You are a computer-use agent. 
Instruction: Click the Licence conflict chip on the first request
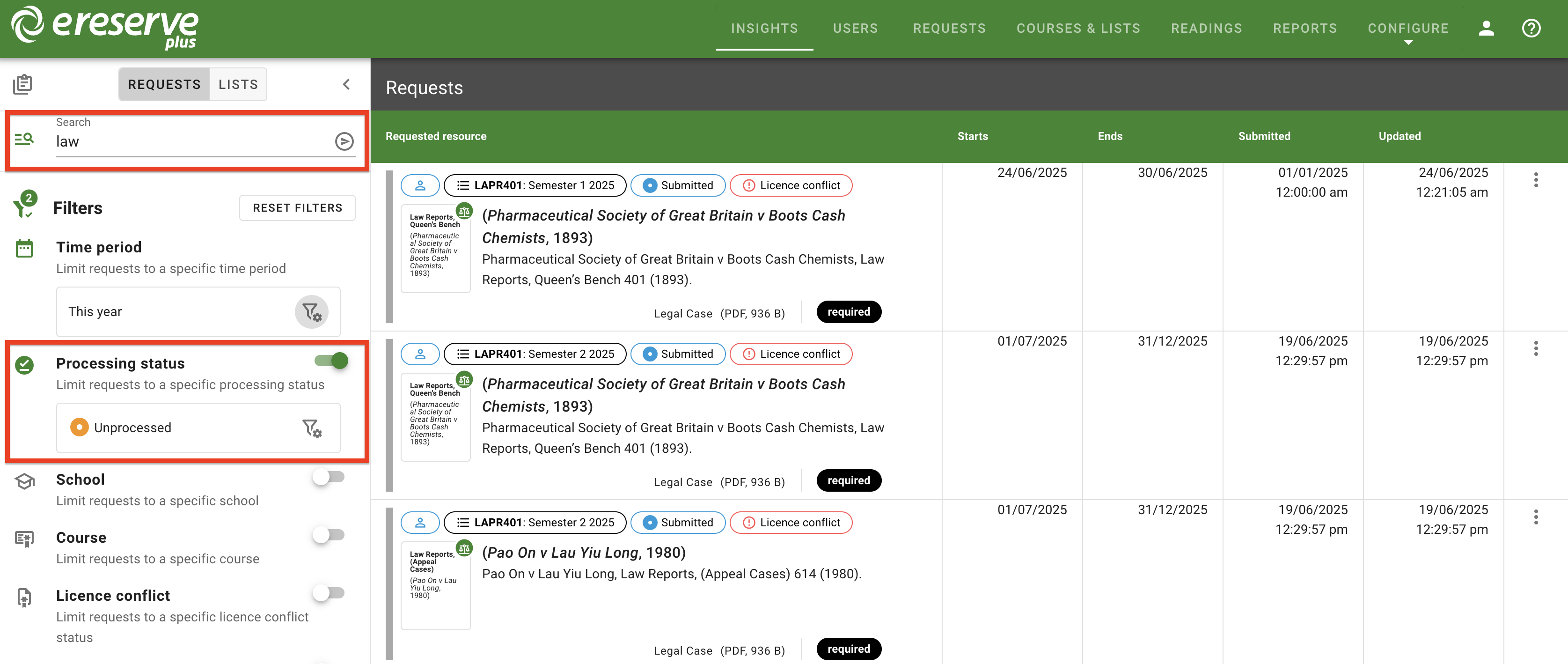pyautogui.click(x=790, y=185)
